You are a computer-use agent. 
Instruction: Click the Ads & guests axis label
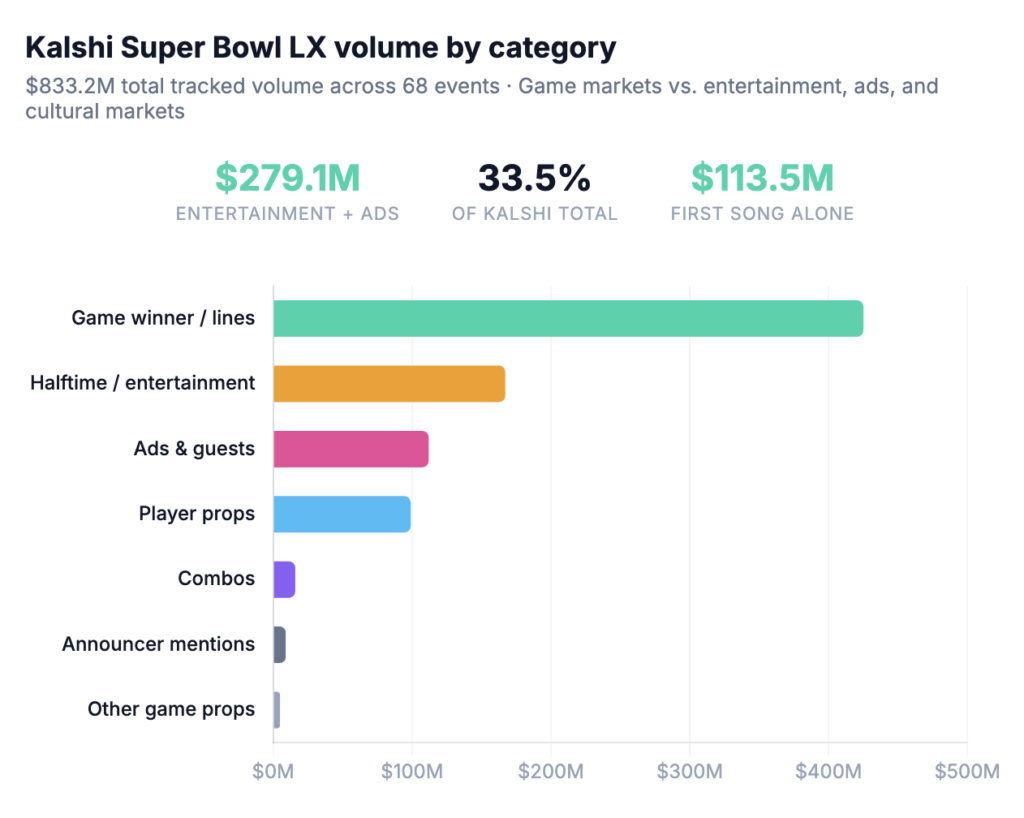(194, 449)
